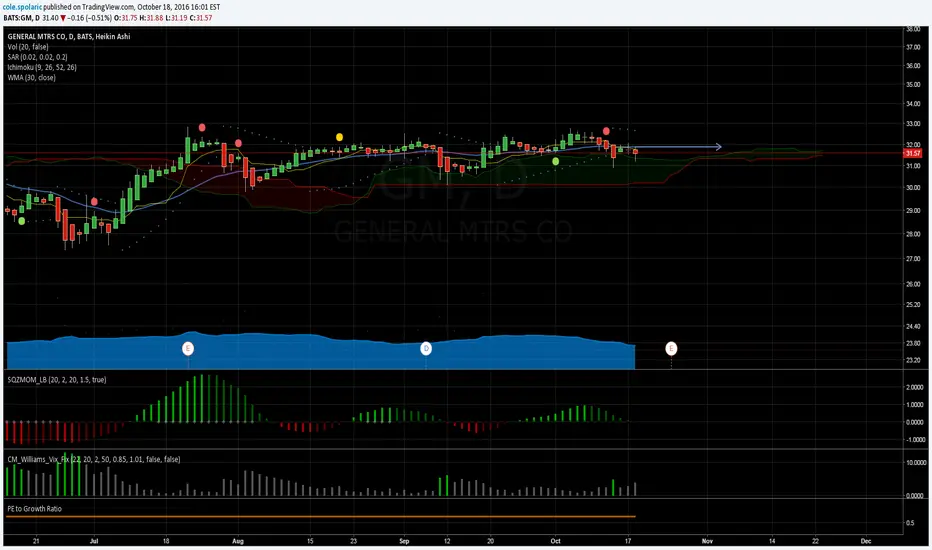Click the yellow signal dot on the chart

[339, 137]
